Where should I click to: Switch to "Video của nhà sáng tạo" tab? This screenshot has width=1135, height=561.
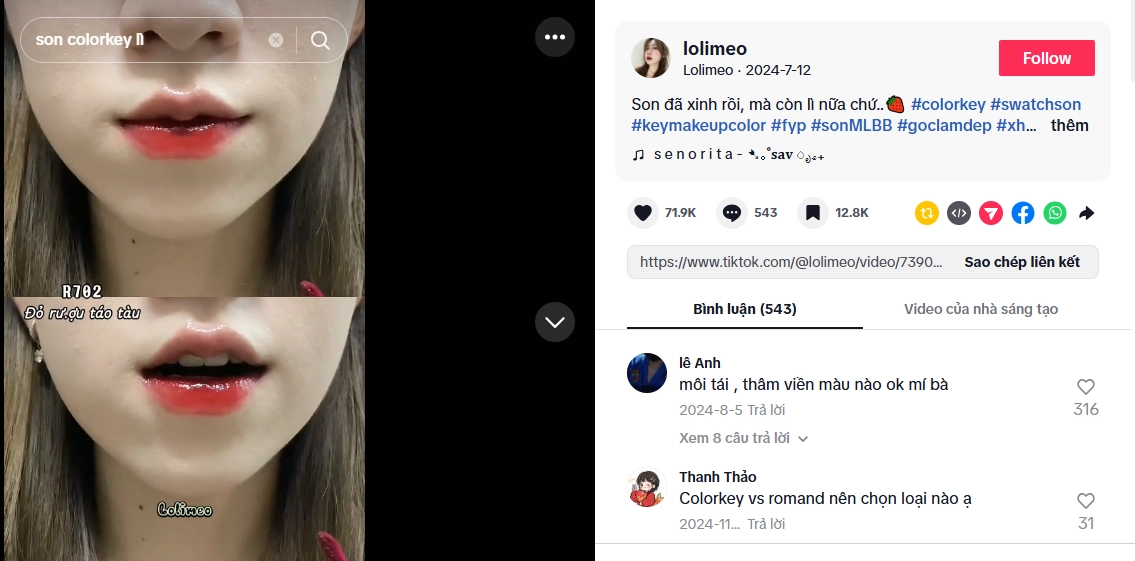click(981, 309)
